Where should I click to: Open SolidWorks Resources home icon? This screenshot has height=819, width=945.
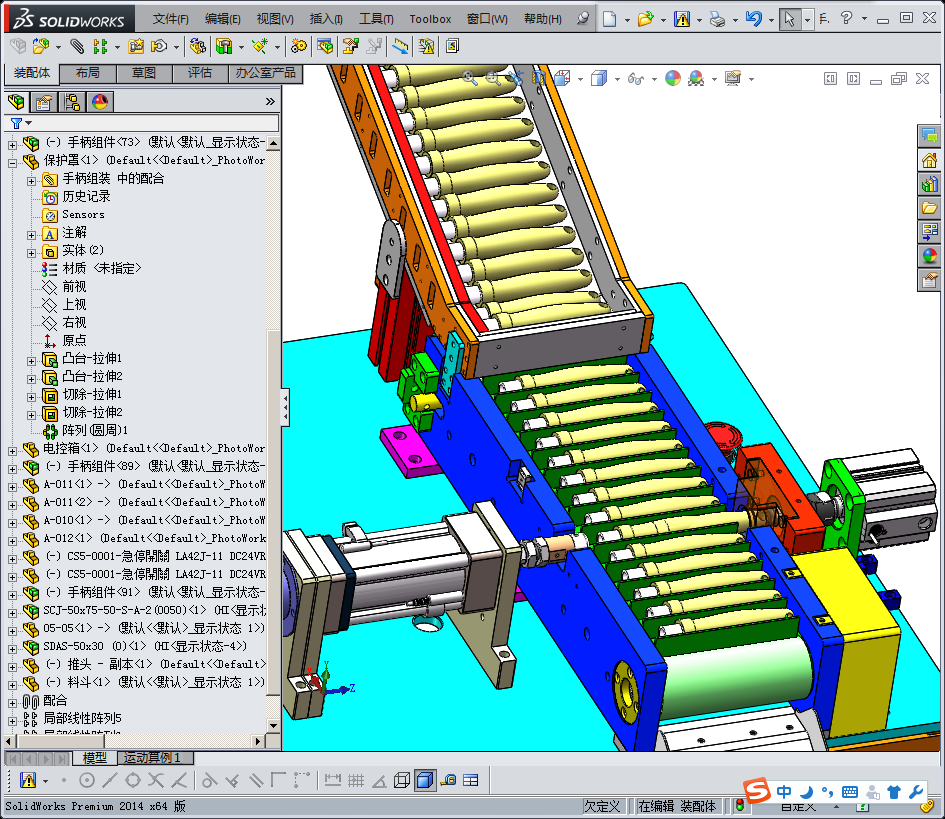[930, 160]
